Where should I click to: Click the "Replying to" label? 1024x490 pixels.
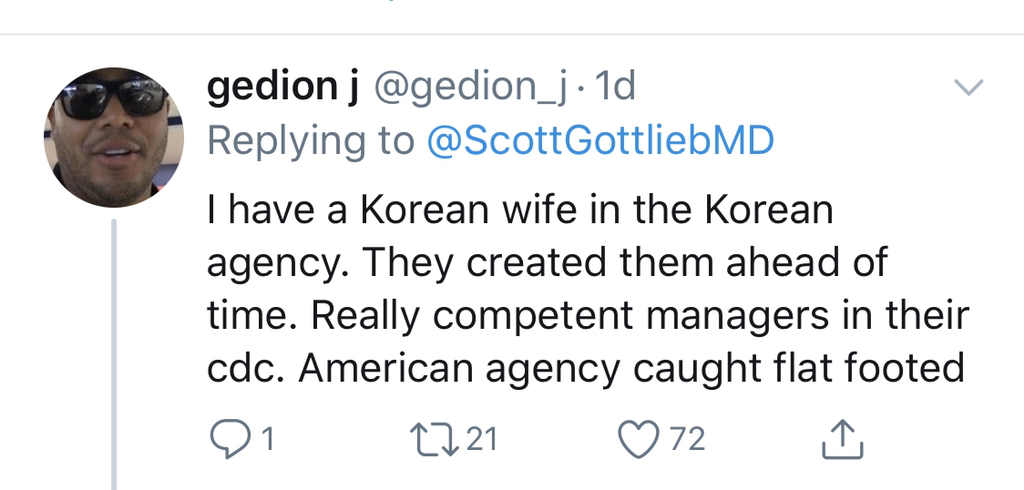coord(310,141)
